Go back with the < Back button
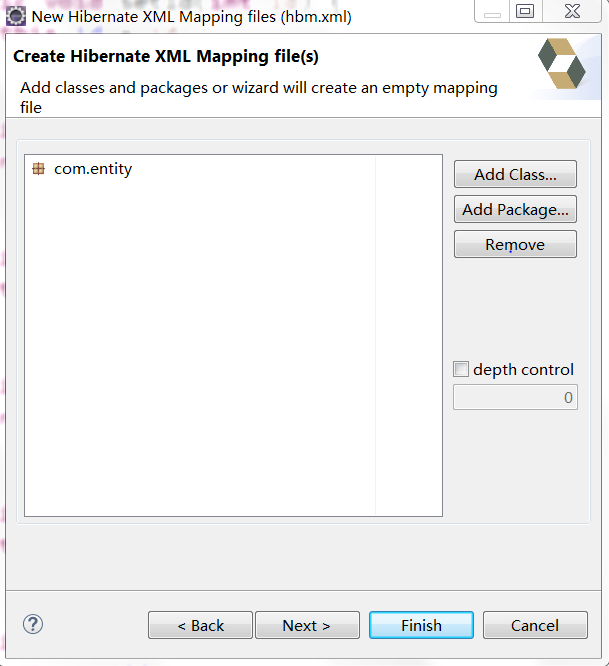Image resolution: width=609 pixels, height=666 pixels. [x=200, y=625]
